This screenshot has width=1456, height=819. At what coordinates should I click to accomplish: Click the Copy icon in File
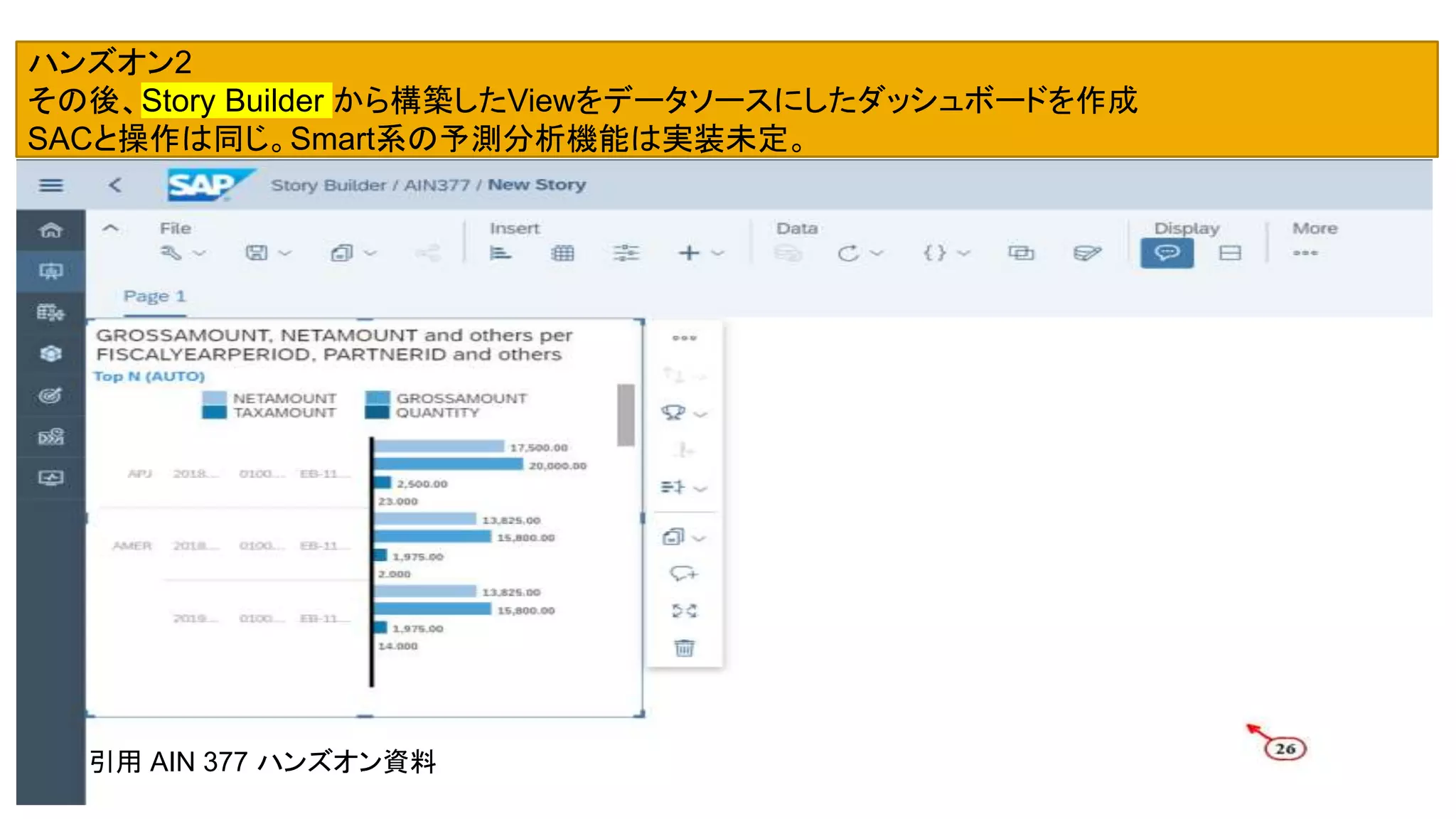point(342,253)
